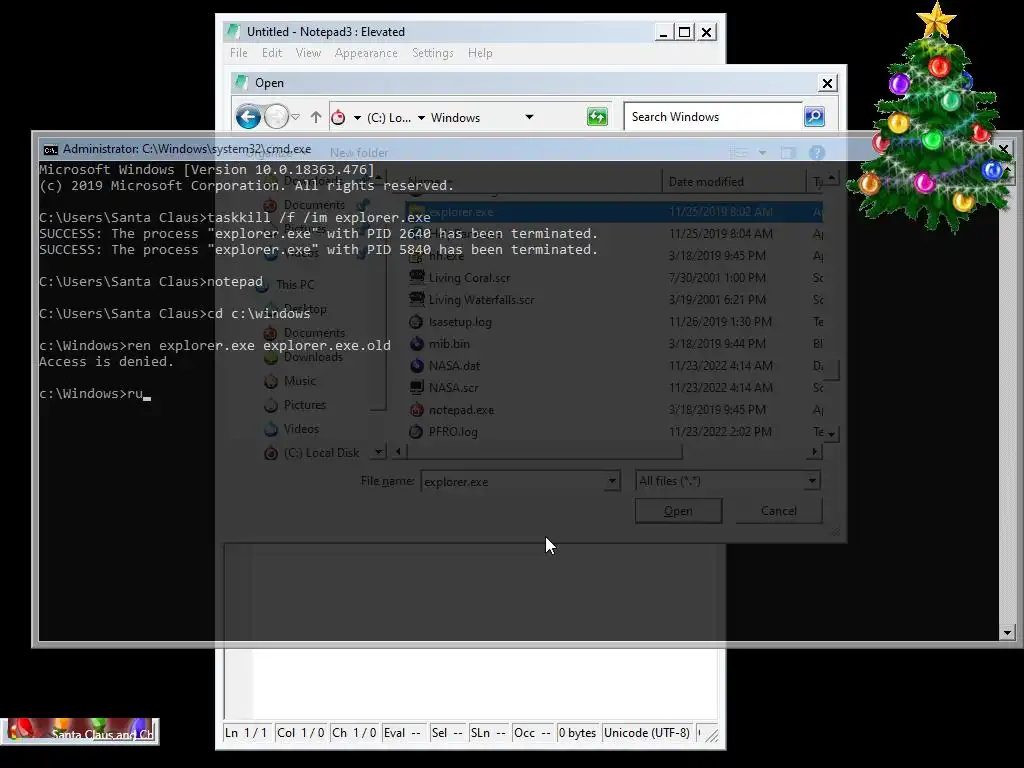Screen dimensions: 1024x768
Task: Expand dropdown arrow before Windows breadcrumb
Action: (421, 118)
